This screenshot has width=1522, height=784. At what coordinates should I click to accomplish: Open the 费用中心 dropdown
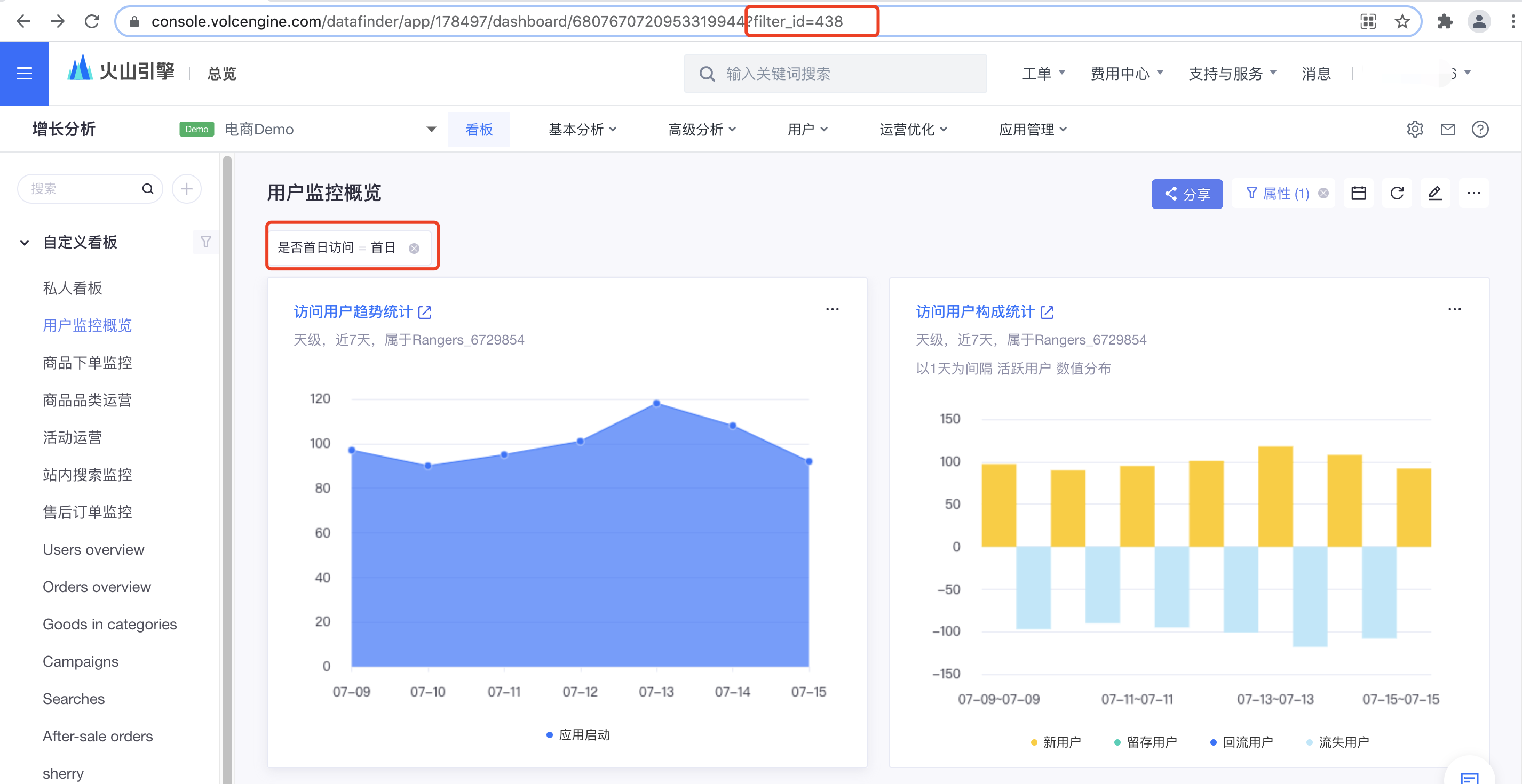[1127, 73]
